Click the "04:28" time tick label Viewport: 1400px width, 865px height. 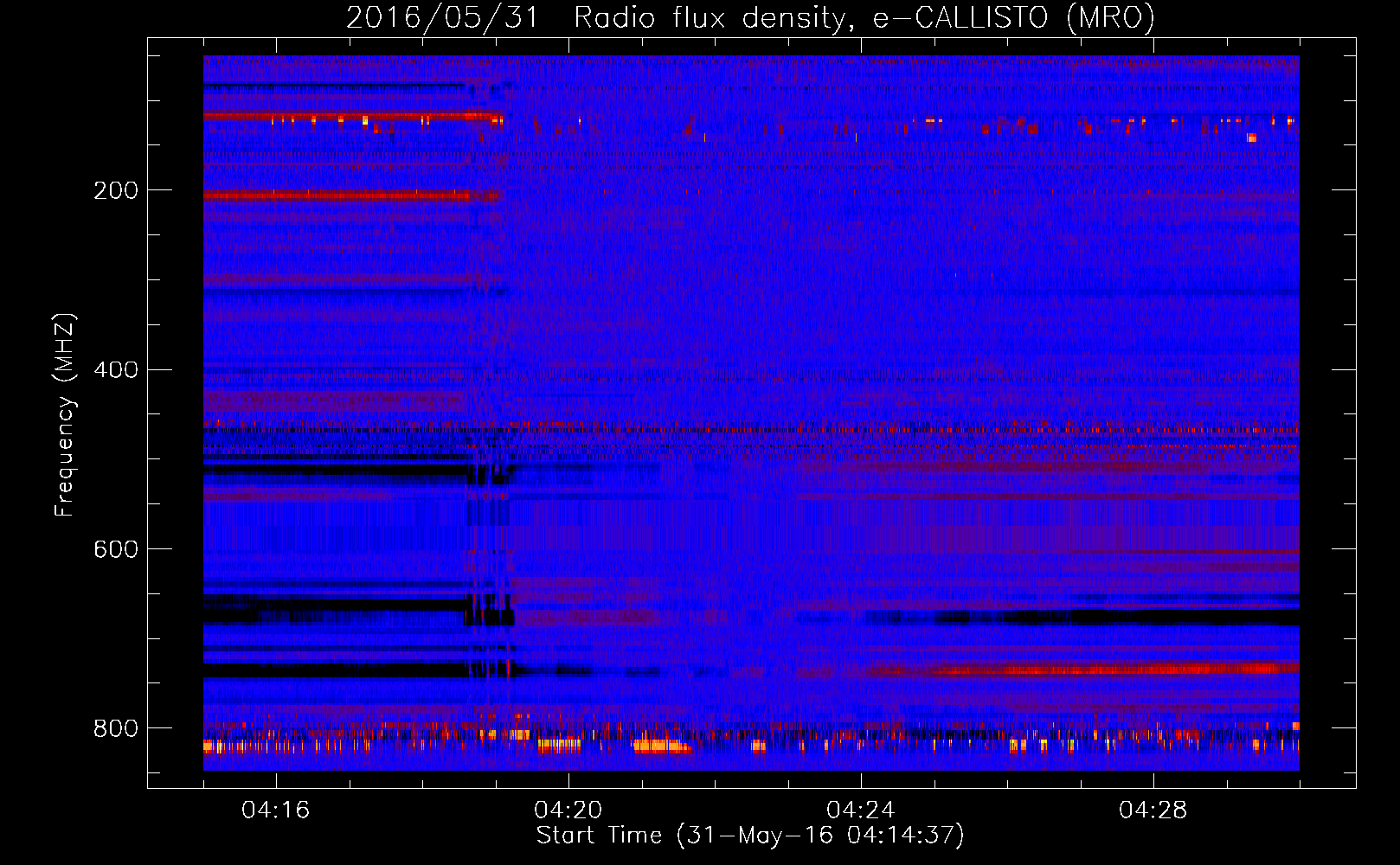point(1153,811)
